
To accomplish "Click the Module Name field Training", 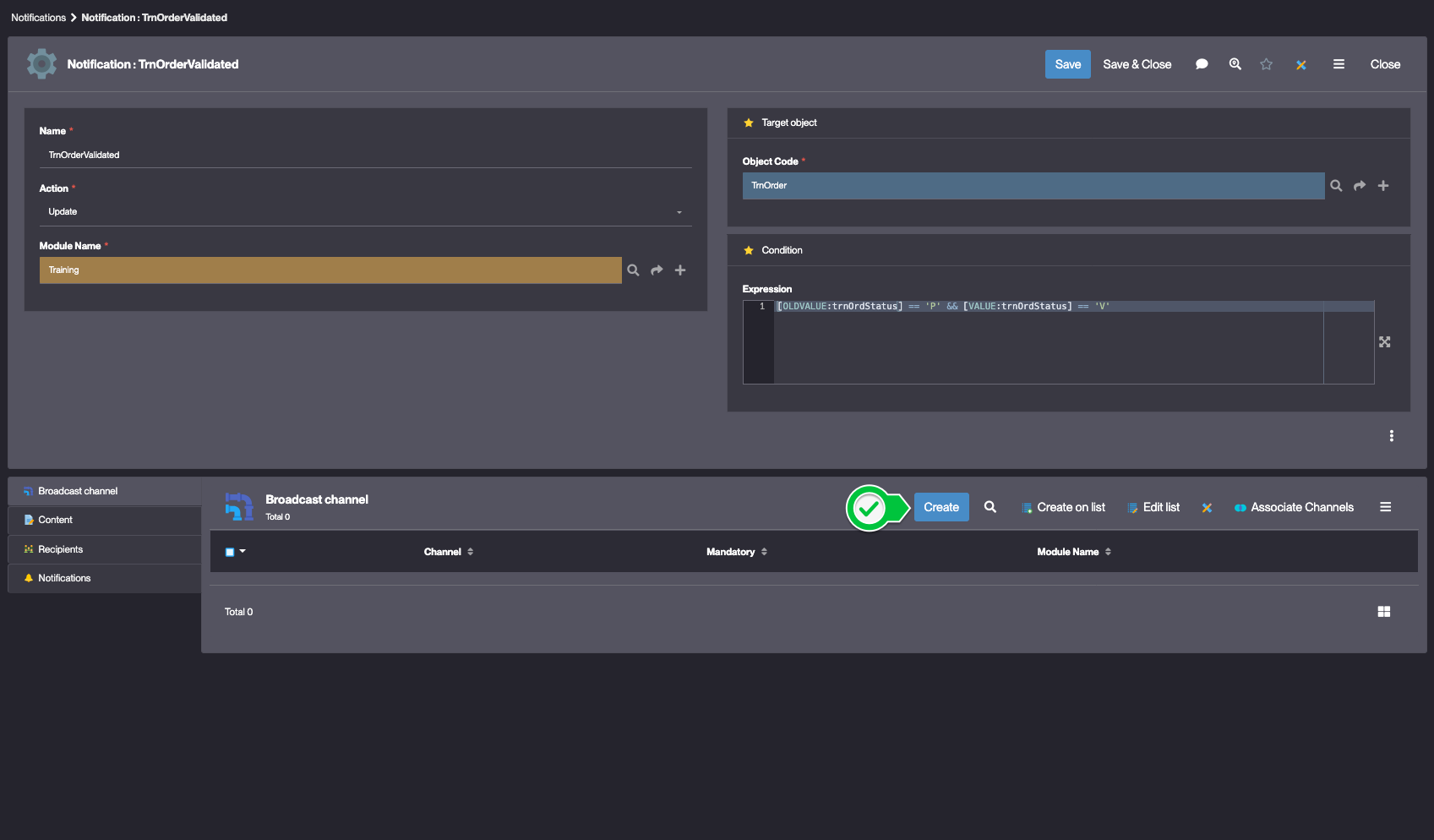I will tap(330, 270).
